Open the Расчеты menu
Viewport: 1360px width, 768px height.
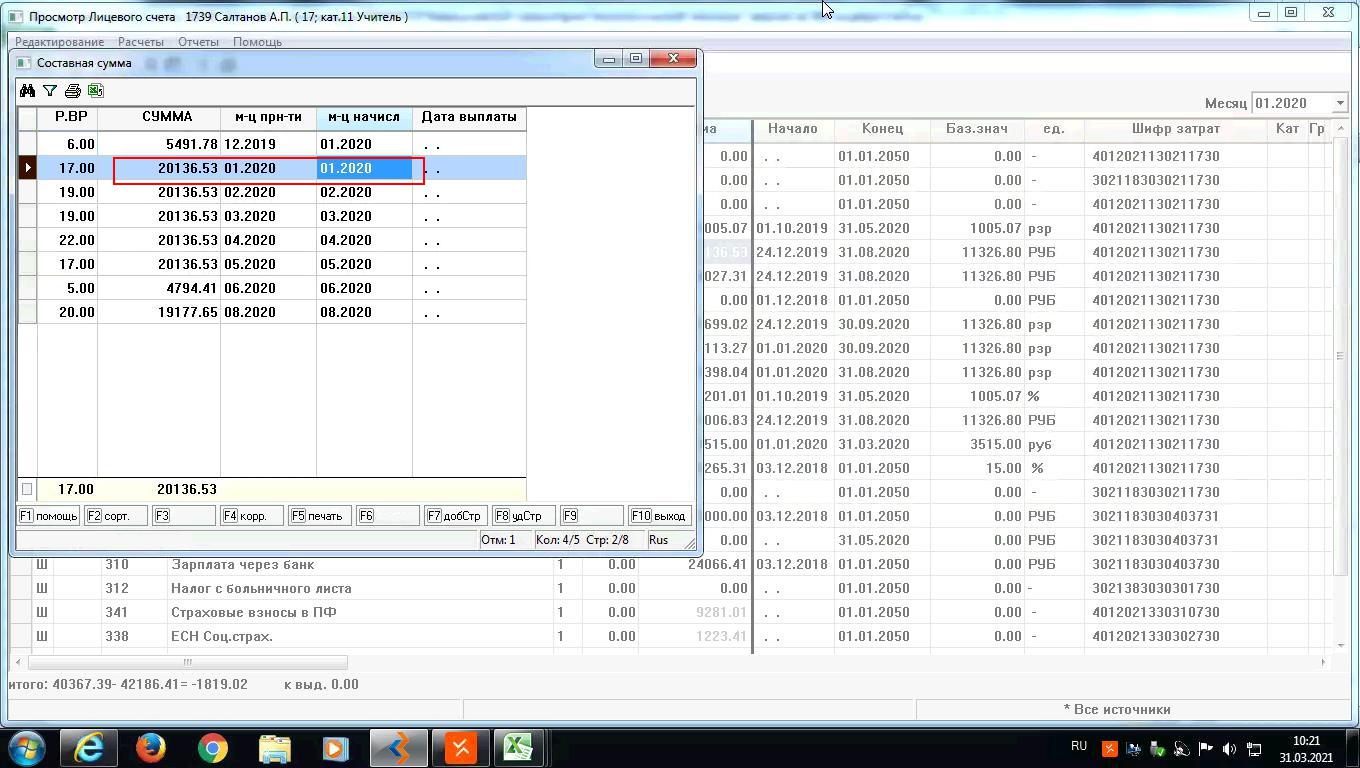(x=141, y=42)
